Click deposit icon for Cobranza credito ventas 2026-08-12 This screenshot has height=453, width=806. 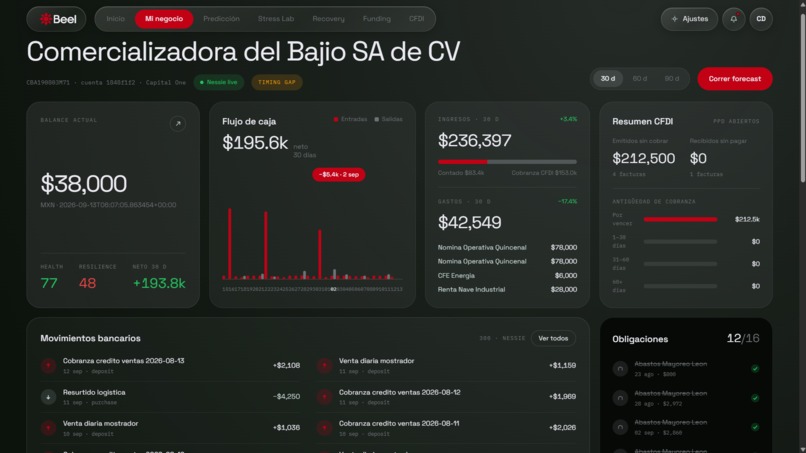click(324, 397)
